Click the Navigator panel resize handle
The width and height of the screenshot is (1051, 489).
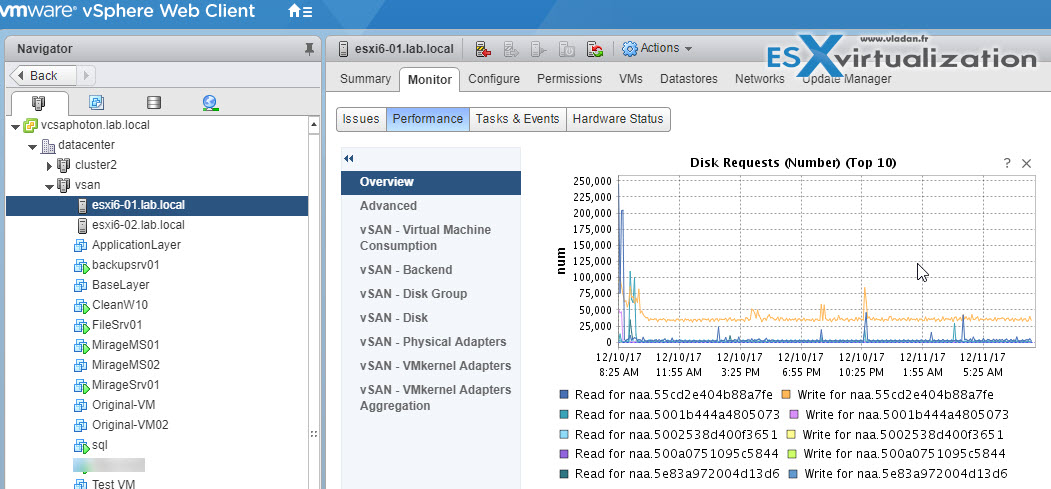(x=314, y=434)
